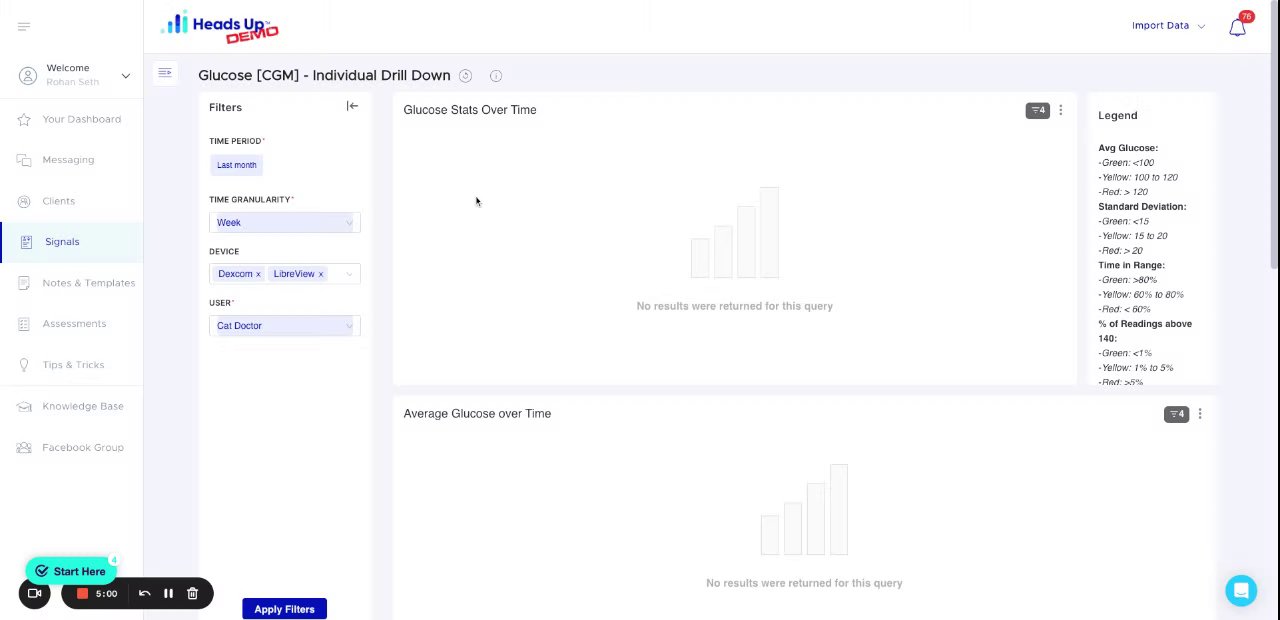The height and width of the screenshot is (620, 1280).
Task: Go to Your Dashboard
Action: click(81, 119)
